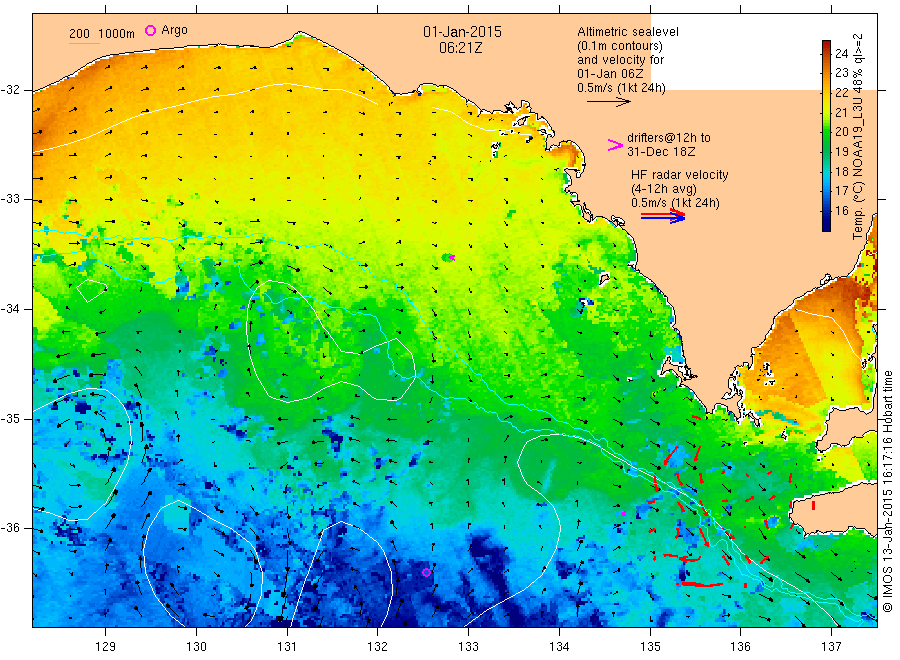Click the "137" longitude axis label
This screenshot has width=900, height=660.
[831, 646]
